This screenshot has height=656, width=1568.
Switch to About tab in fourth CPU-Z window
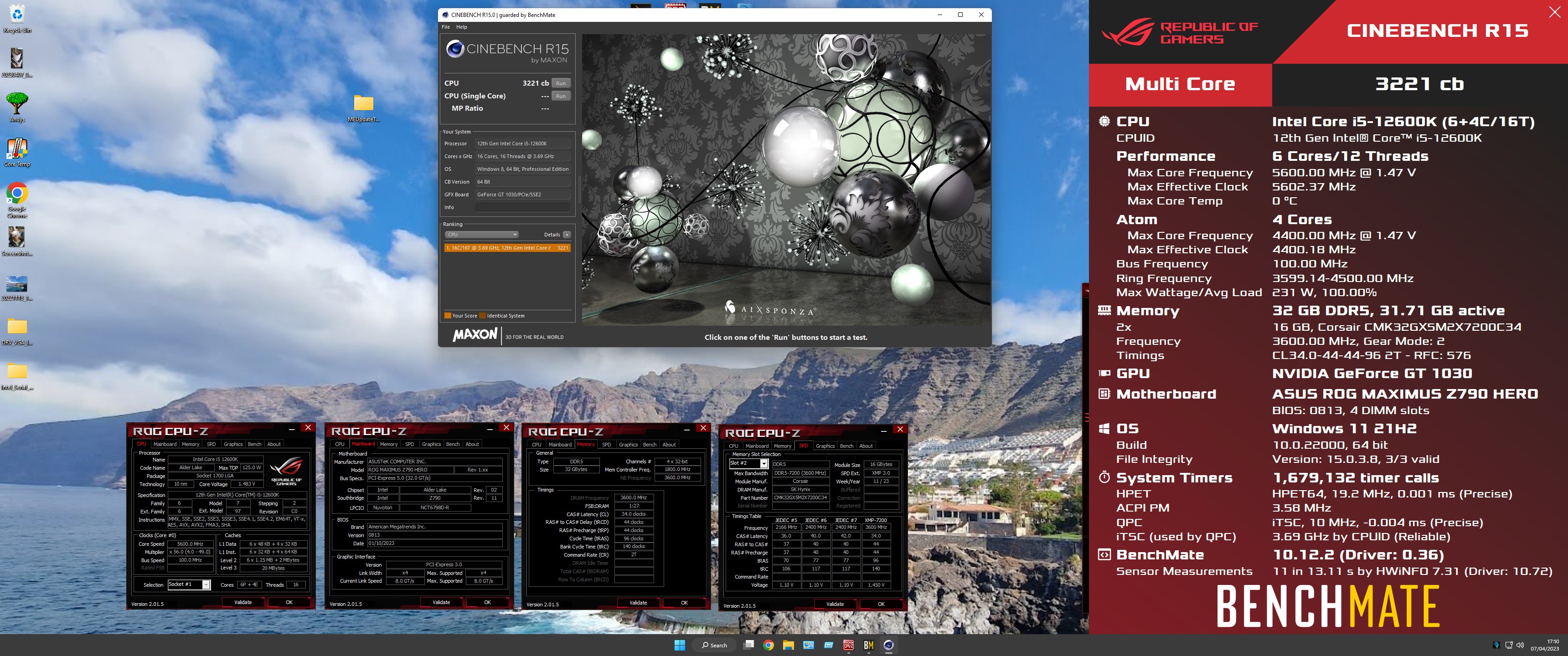point(866,446)
